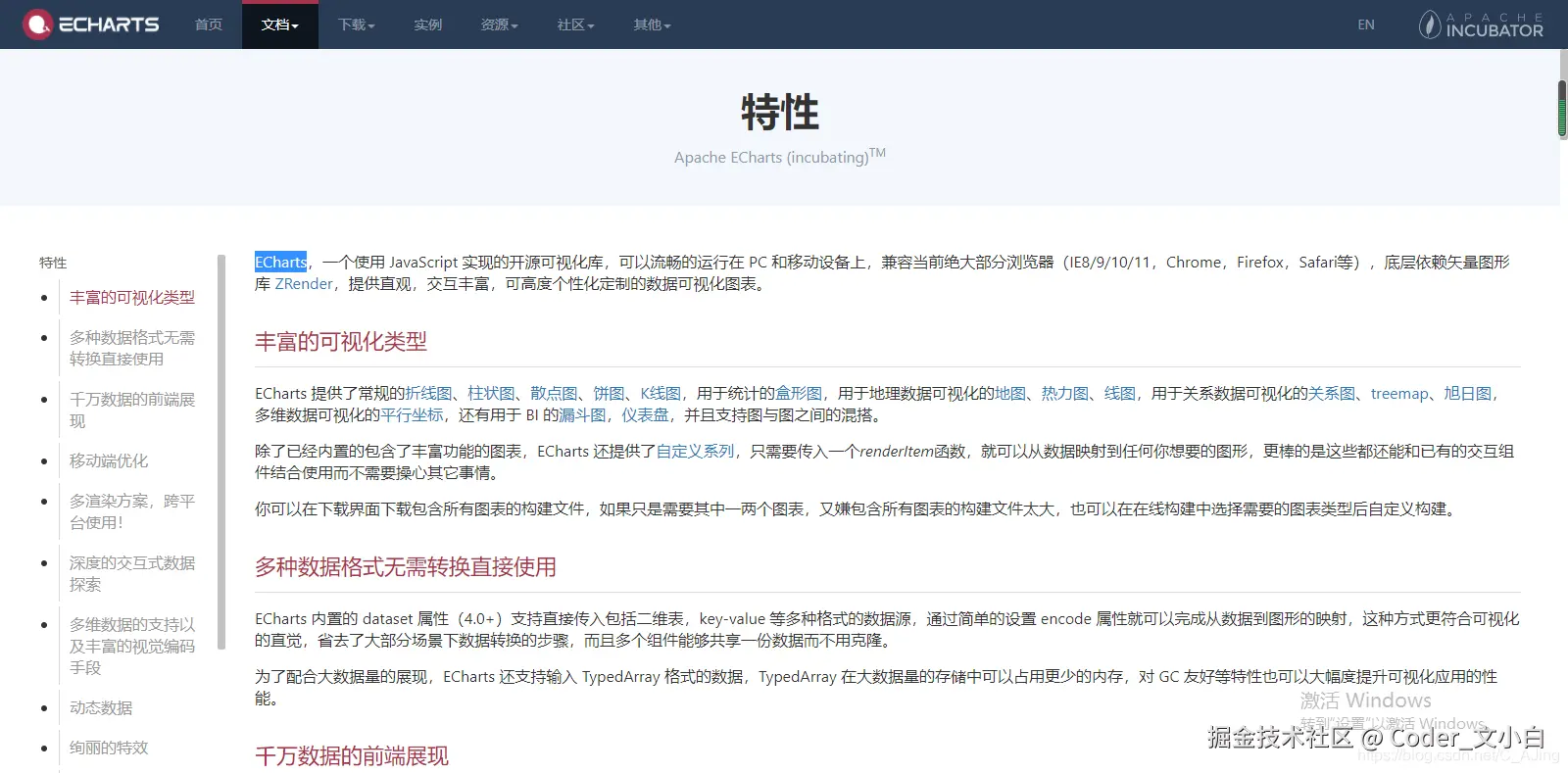Click the 丰富的可视化类型 section heading
Viewport: 1568px width, 773px height.
(x=341, y=341)
